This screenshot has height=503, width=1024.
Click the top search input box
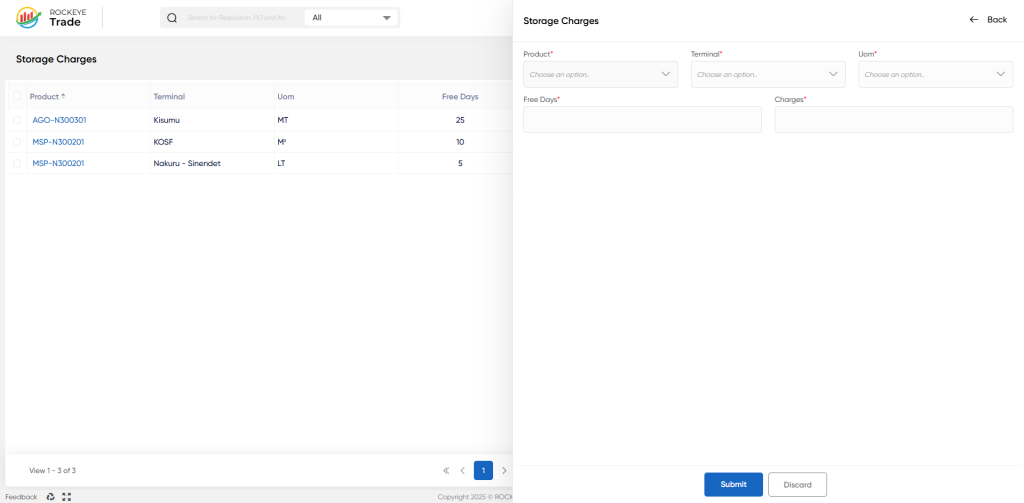coord(236,18)
